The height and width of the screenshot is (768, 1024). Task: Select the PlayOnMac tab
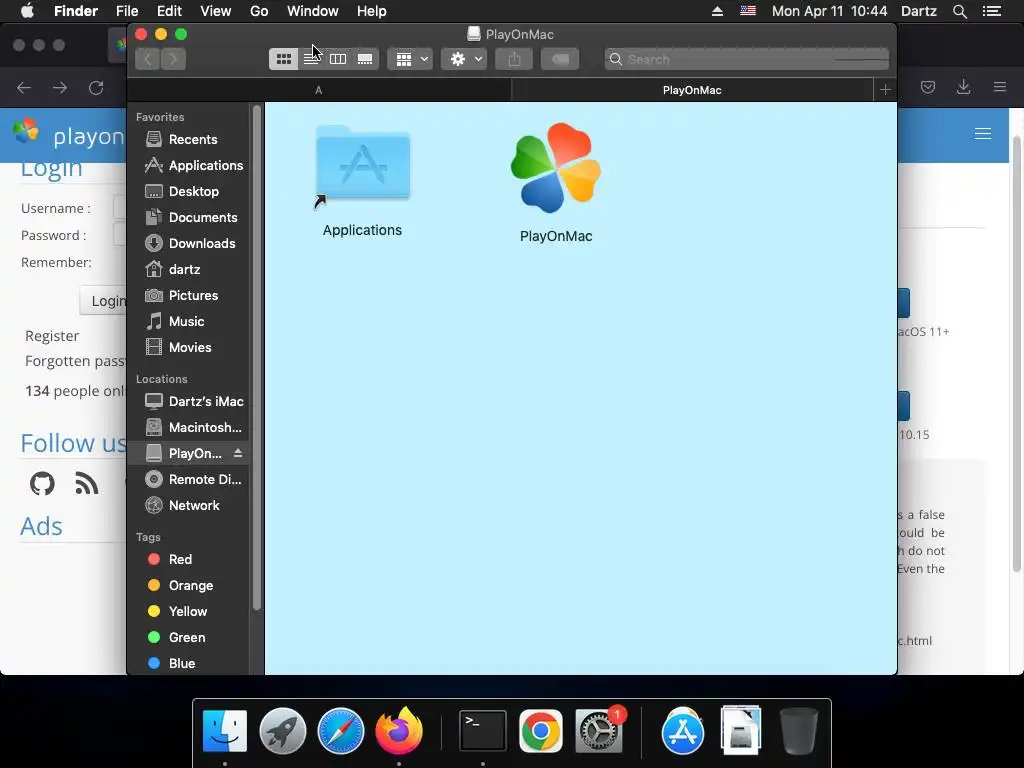[692, 90]
